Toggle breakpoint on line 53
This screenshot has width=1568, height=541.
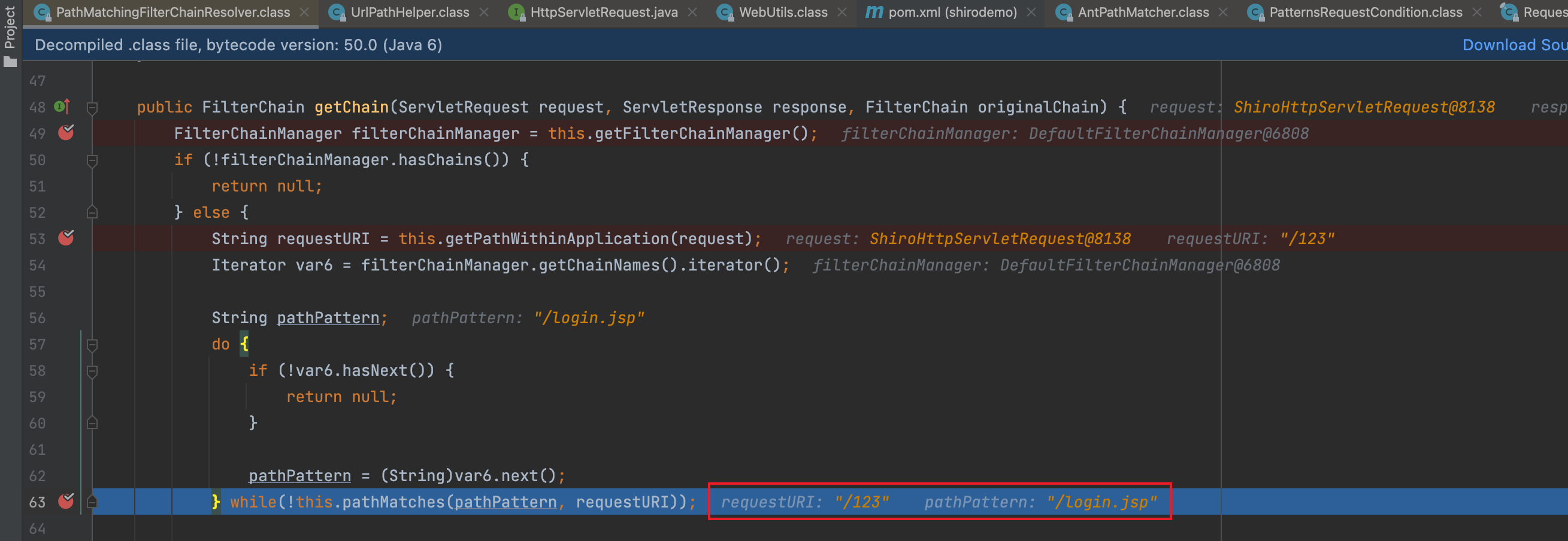pos(66,238)
